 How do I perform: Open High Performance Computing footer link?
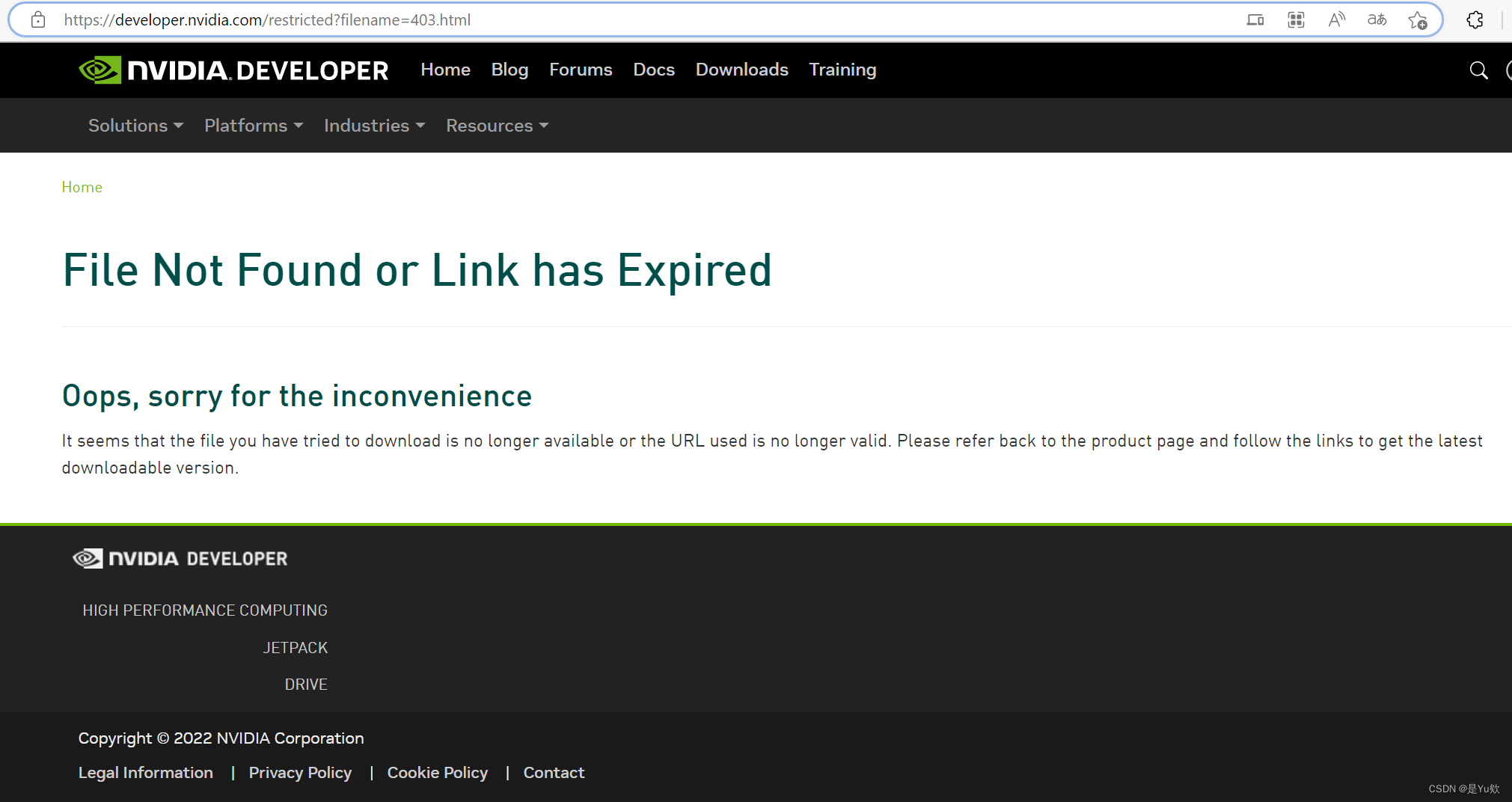[205, 610]
